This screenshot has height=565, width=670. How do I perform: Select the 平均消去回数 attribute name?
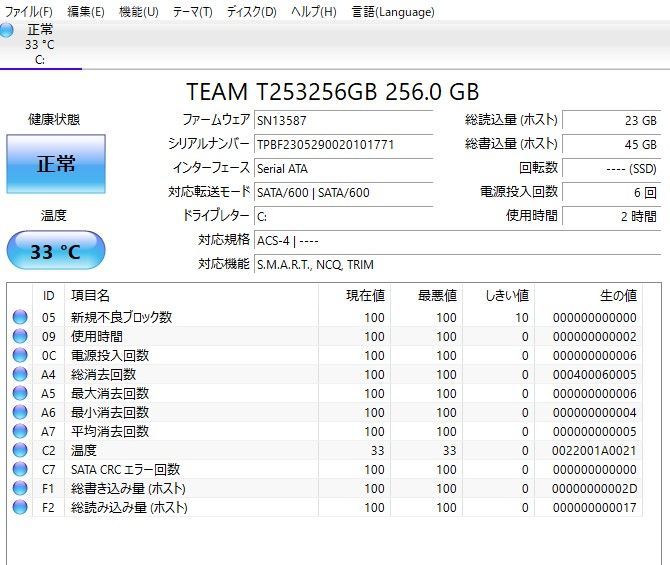coord(110,431)
